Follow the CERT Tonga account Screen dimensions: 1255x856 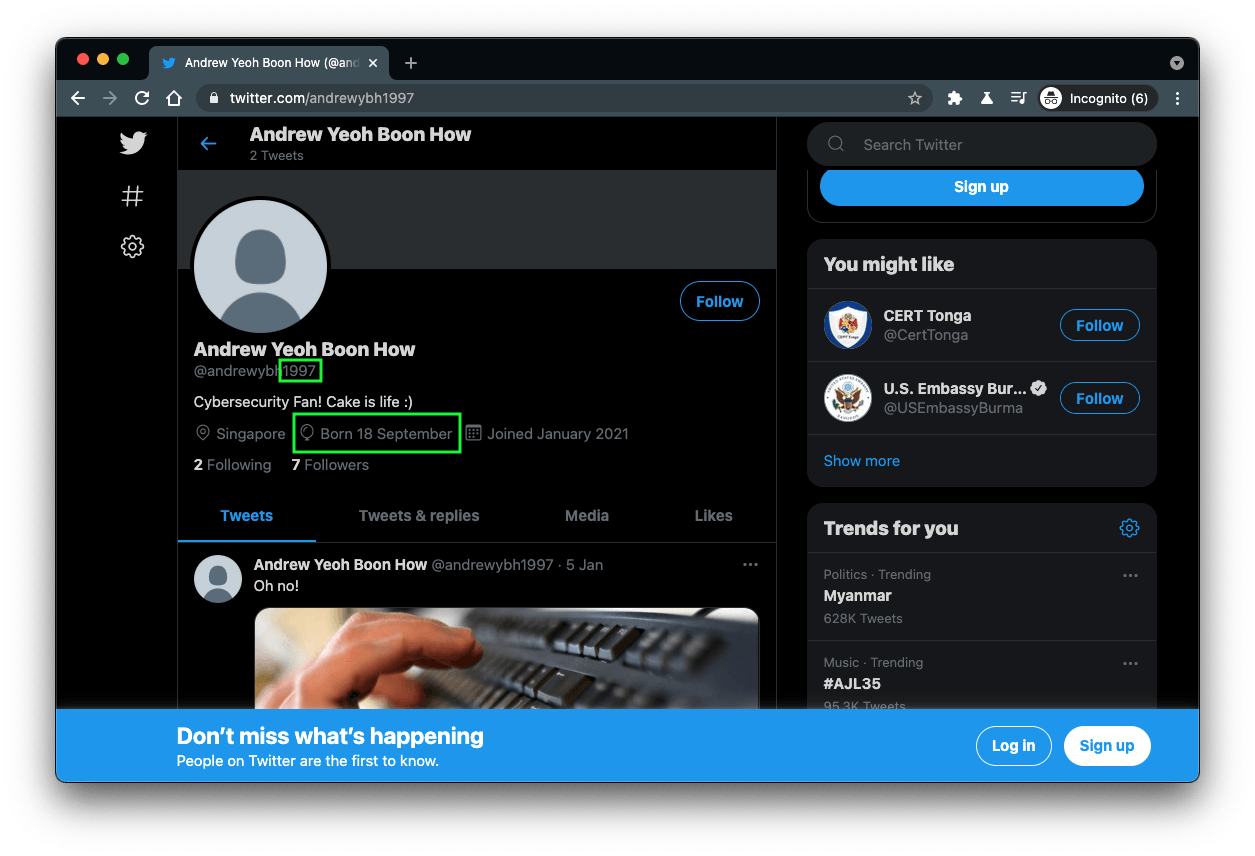click(1099, 325)
